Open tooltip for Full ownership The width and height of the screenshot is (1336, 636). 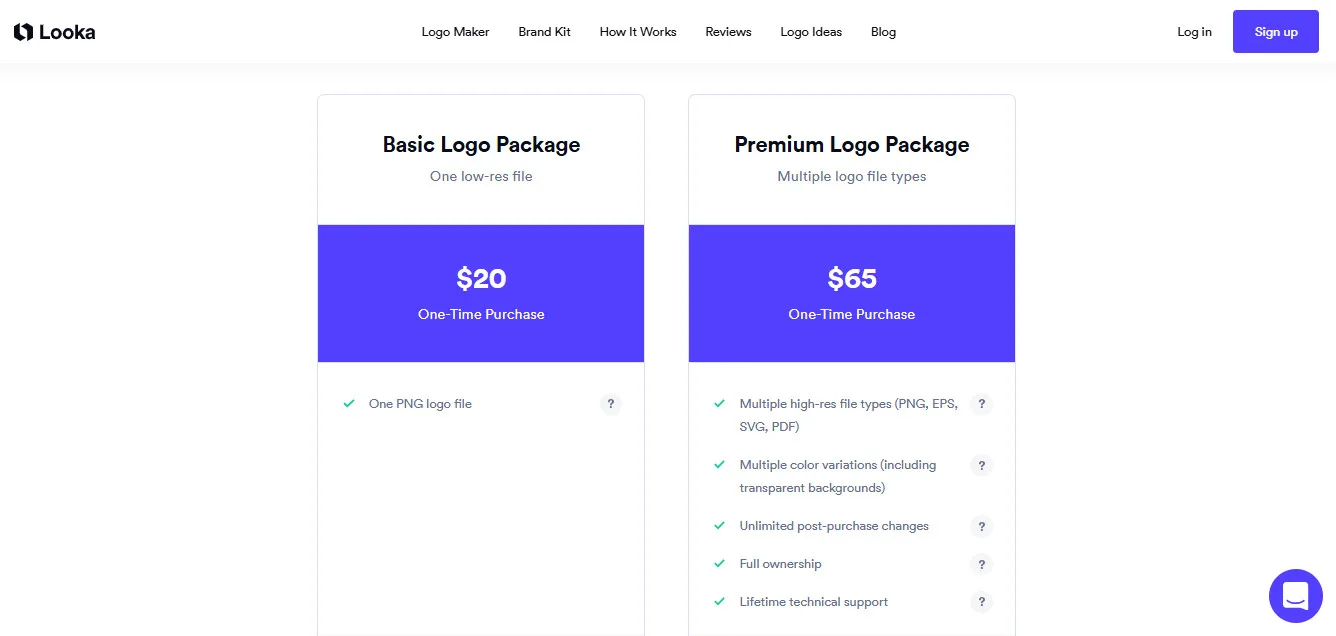click(x=981, y=564)
